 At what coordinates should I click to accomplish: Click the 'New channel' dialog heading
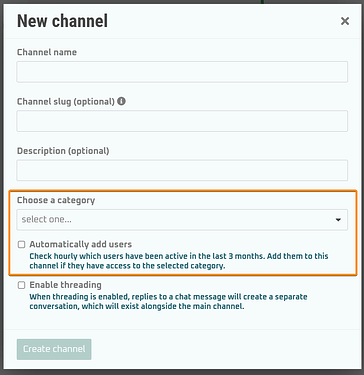62,21
